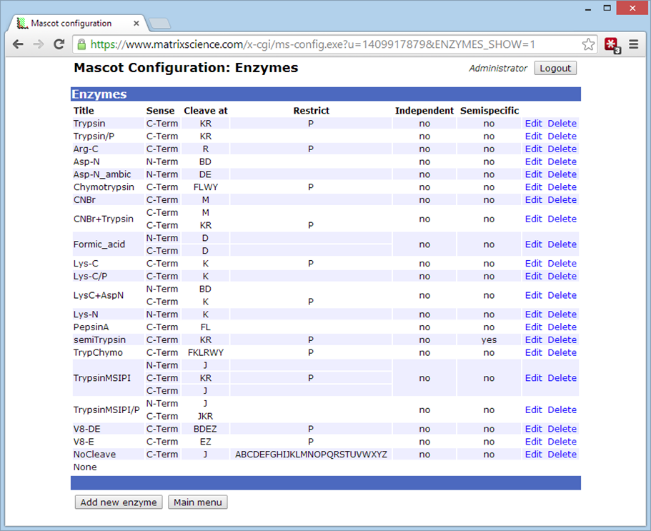Select the TrypChymo cleave value FKLRWY
651x531 pixels.
point(206,353)
